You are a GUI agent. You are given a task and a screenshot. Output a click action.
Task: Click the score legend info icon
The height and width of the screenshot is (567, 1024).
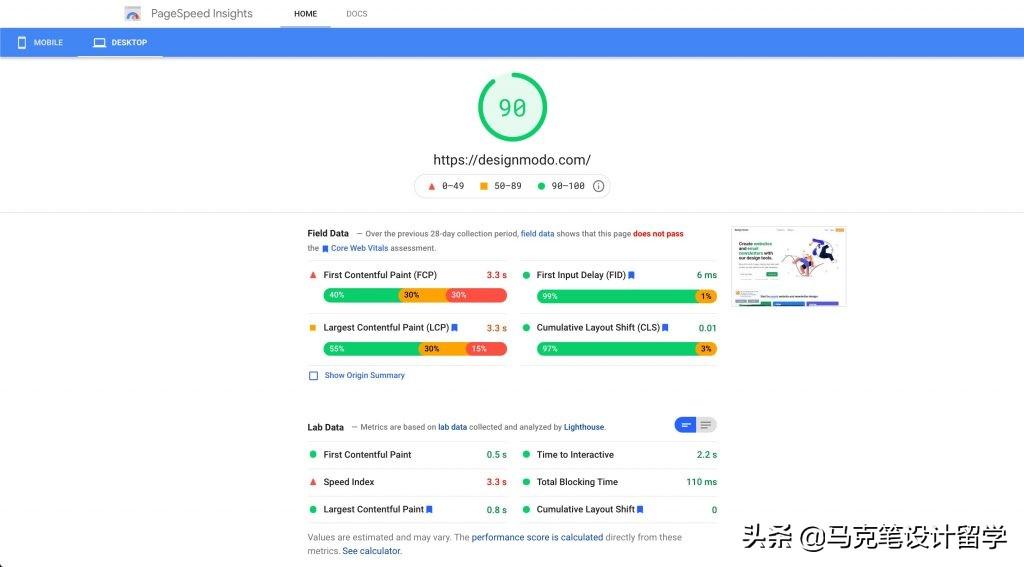pyautogui.click(x=598, y=186)
